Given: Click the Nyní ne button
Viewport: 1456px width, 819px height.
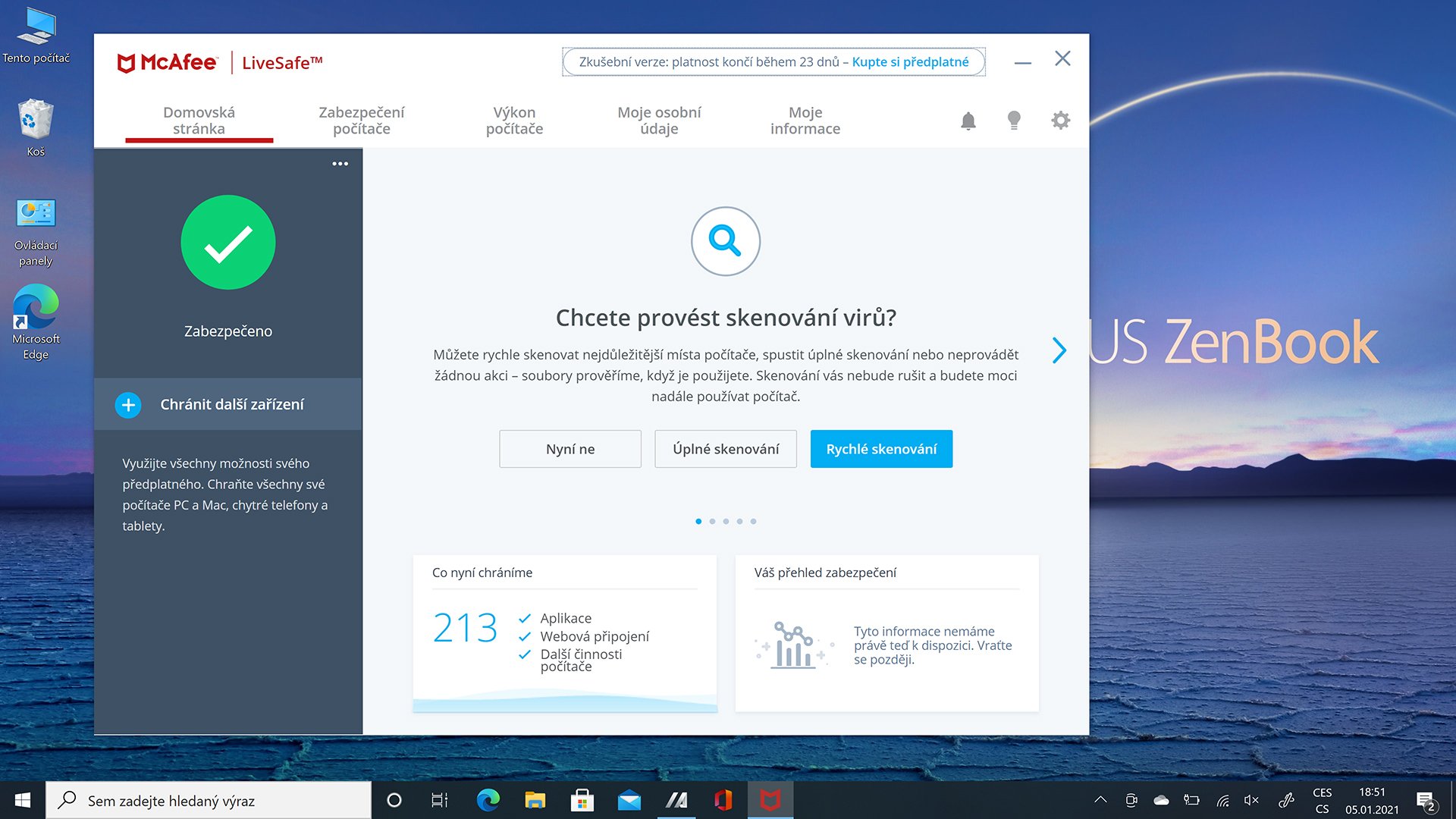Looking at the screenshot, I should [570, 449].
